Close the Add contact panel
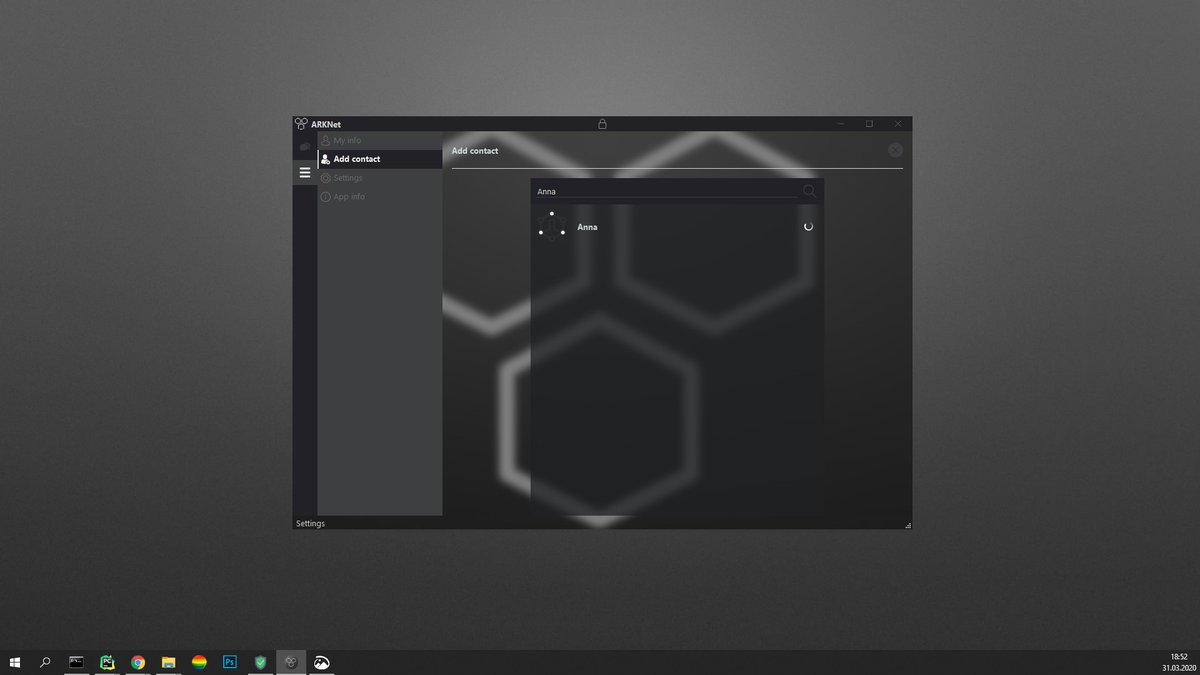The height and width of the screenshot is (675, 1200). pyautogui.click(x=895, y=150)
